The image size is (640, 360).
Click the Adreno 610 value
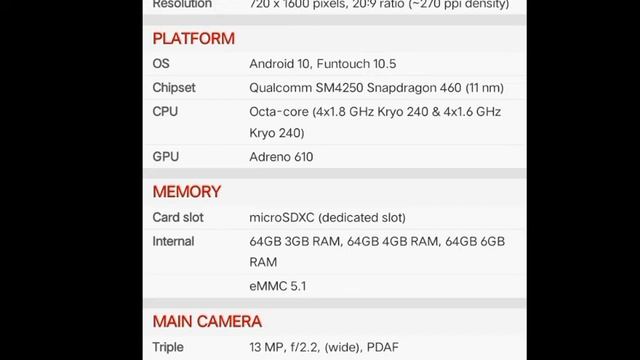pyautogui.click(x=281, y=157)
